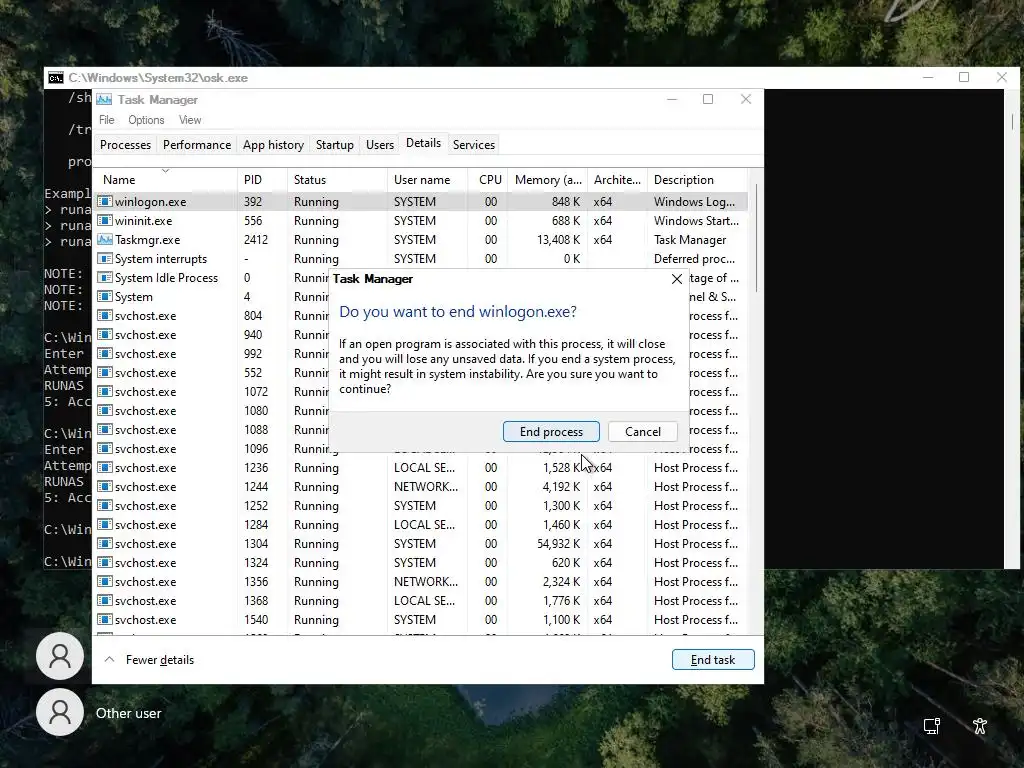Viewport: 1024px width, 768px height.
Task: Click svchost.exe with PID 1072
Action: tap(146, 392)
